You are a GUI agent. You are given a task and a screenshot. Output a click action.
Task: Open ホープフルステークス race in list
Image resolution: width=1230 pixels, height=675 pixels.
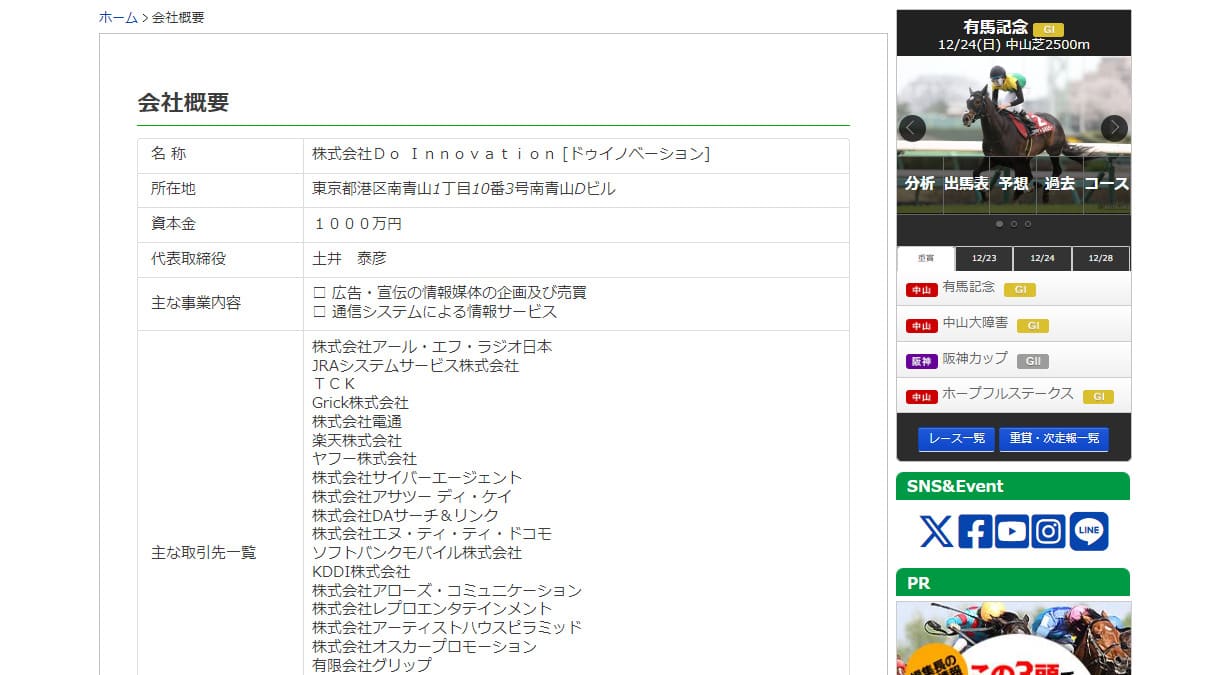[1008, 394]
